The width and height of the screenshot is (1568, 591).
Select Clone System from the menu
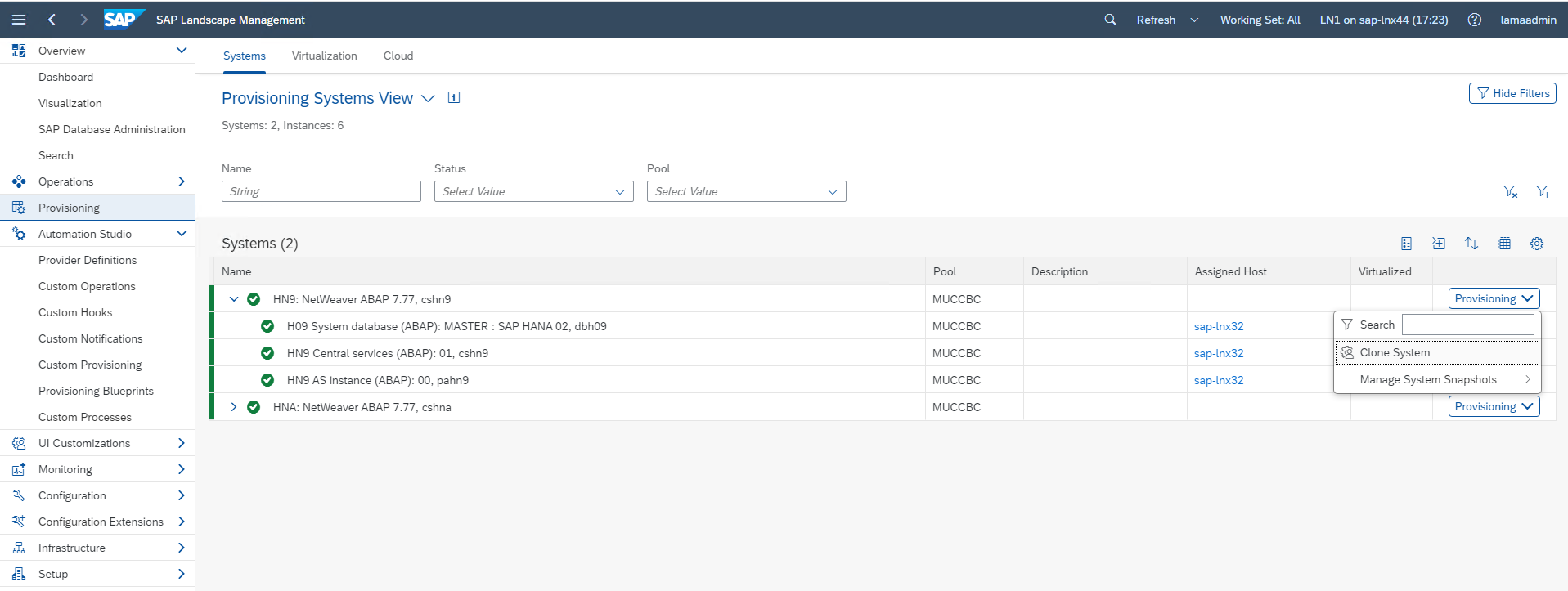pyautogui.click(x=1395, y=353)
